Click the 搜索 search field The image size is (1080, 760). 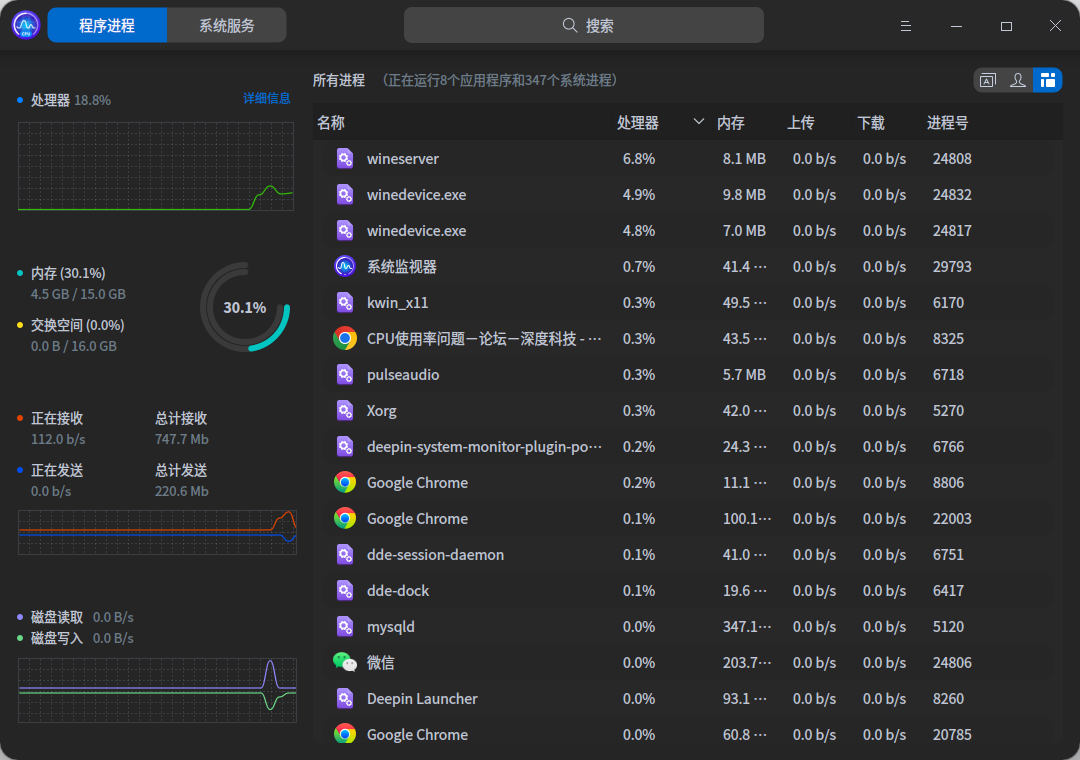(584, 26)
